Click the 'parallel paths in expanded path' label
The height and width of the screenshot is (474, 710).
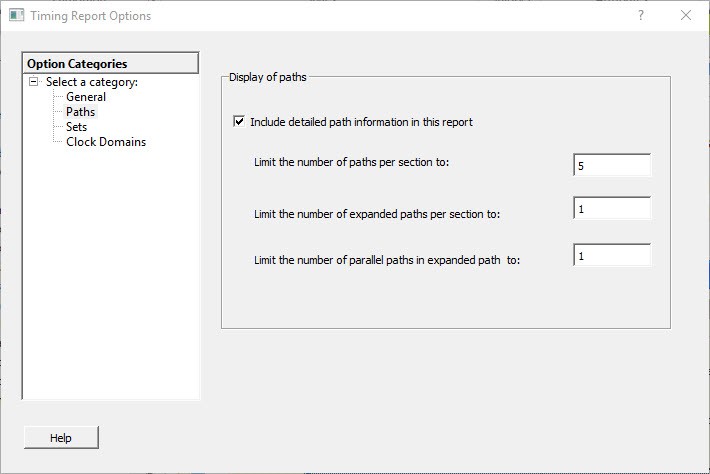tap(388, 260)
